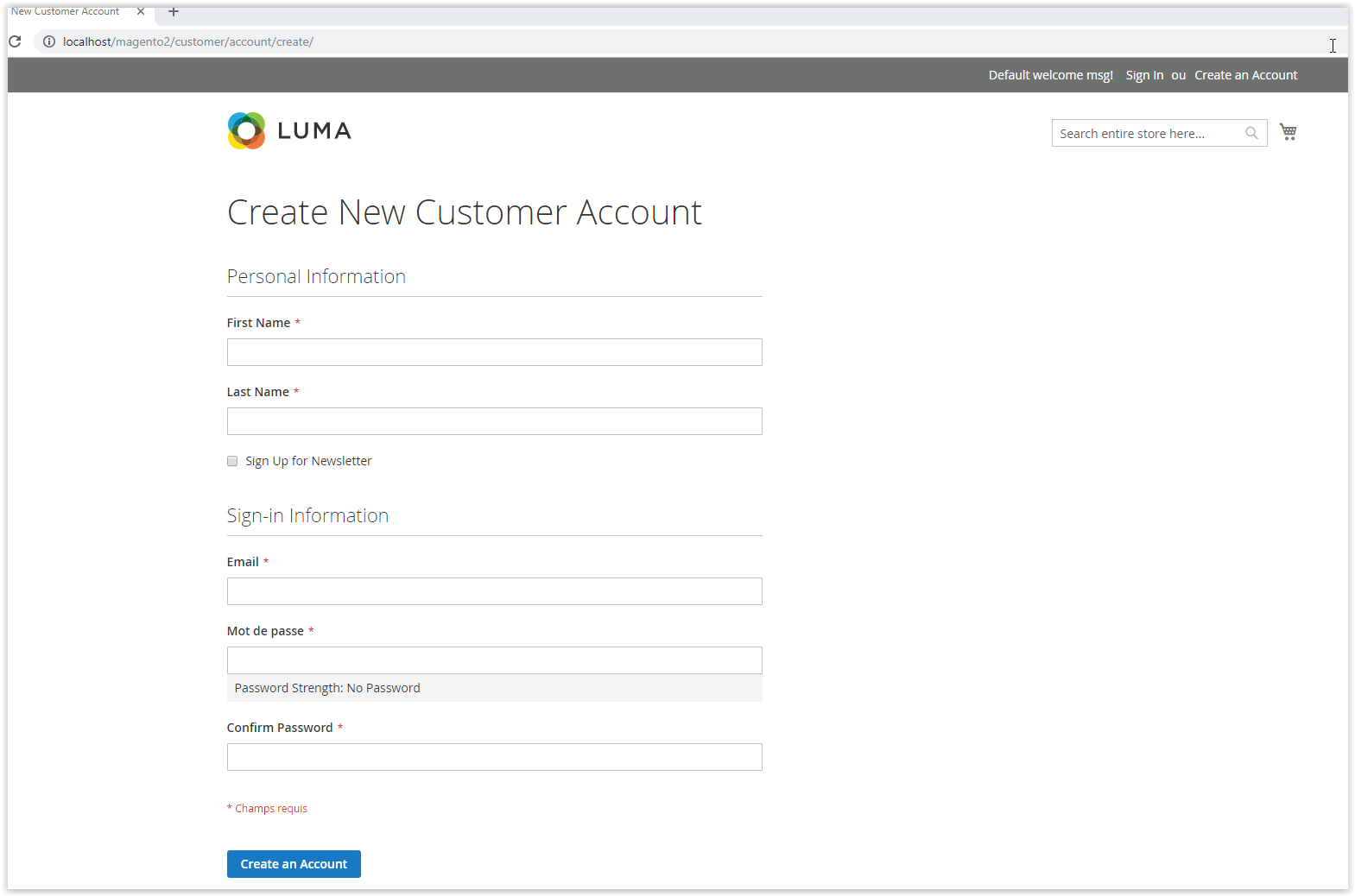The width and height of the screenshot is (1355, 896).
Task: Focus the First Name input field
Action: [x=494, y=352]
